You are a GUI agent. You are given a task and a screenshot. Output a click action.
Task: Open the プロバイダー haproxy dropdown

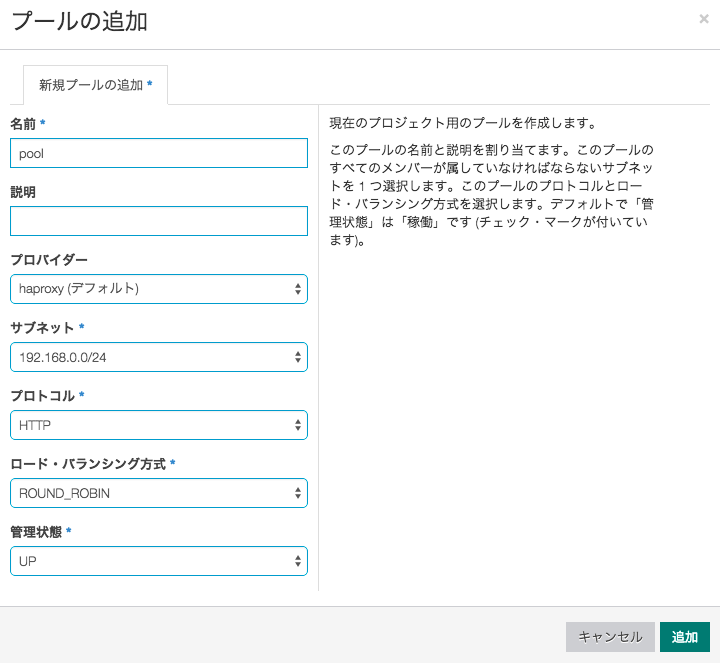point(159,289)
